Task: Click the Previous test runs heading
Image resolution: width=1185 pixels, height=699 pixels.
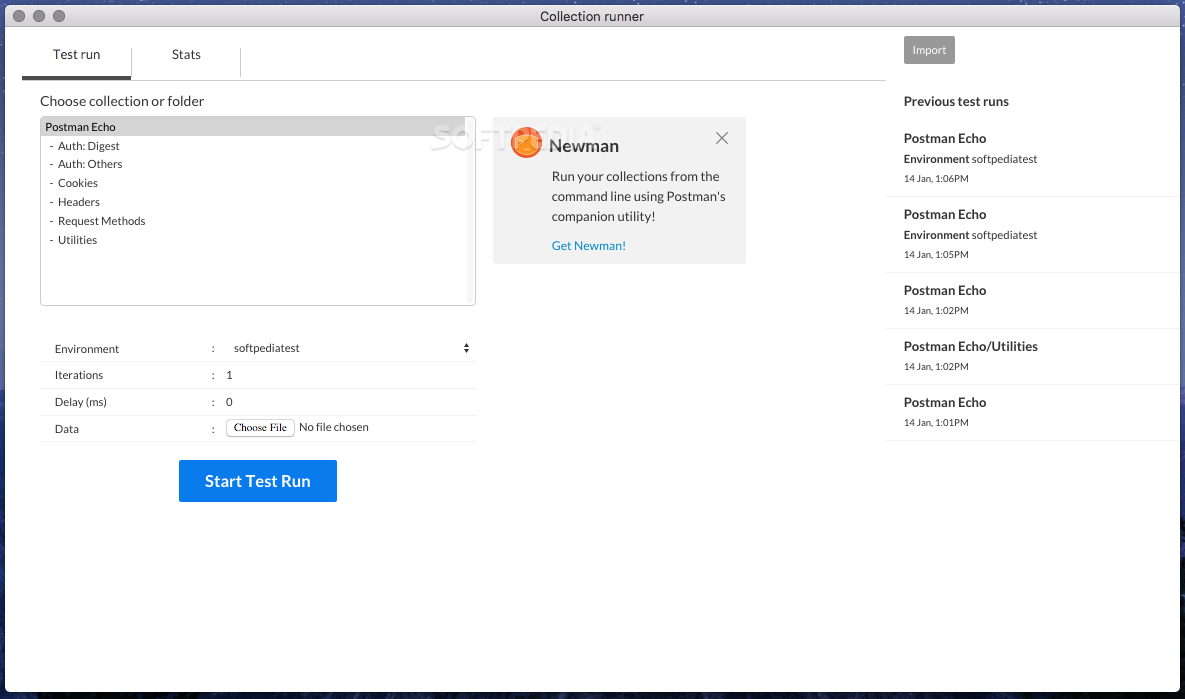Action: coord(956,101)
